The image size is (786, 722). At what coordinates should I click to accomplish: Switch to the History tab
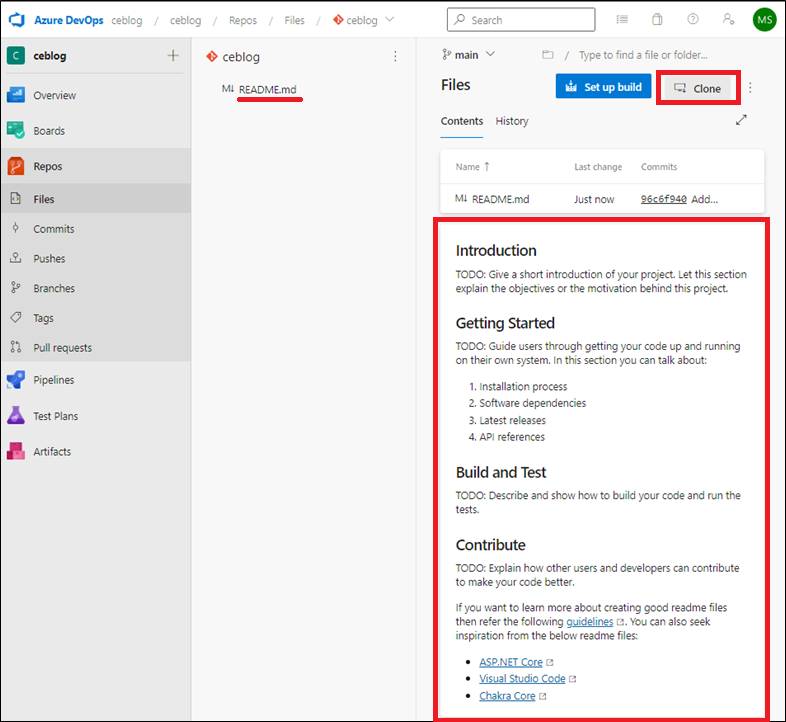tap(512, 121)
